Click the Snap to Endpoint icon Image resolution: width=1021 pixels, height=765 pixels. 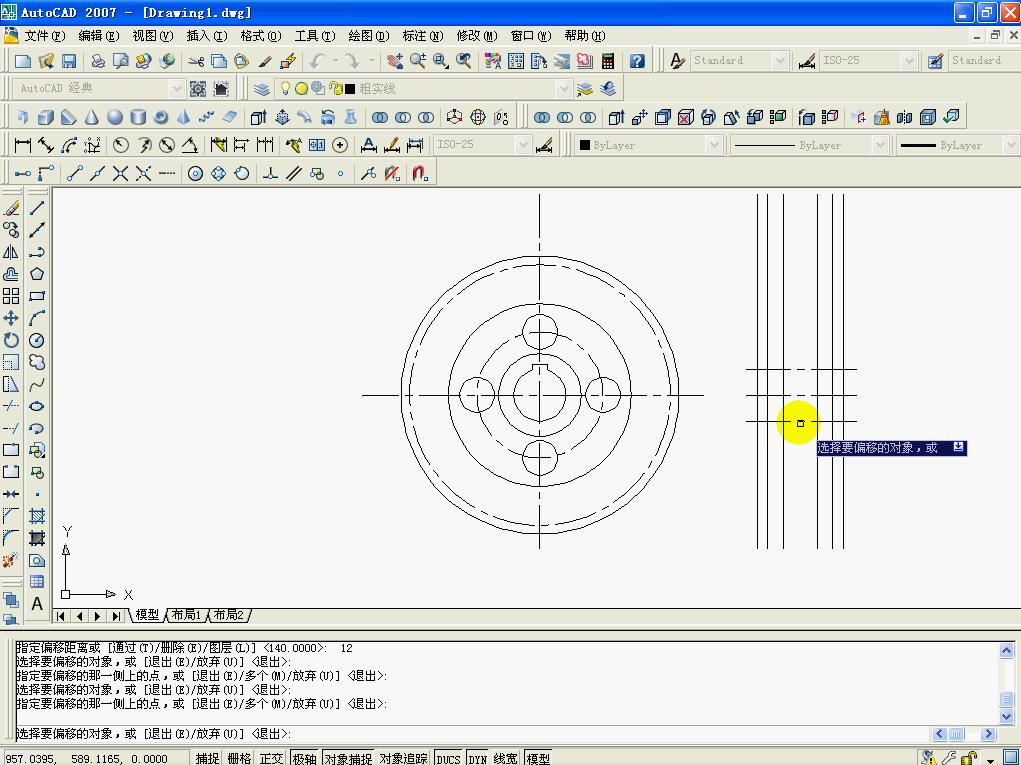pos(75,173)
